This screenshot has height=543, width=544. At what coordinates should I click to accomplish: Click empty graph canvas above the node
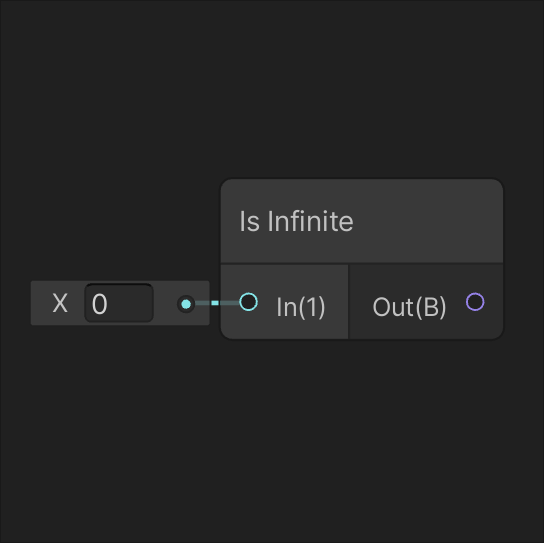272,87
